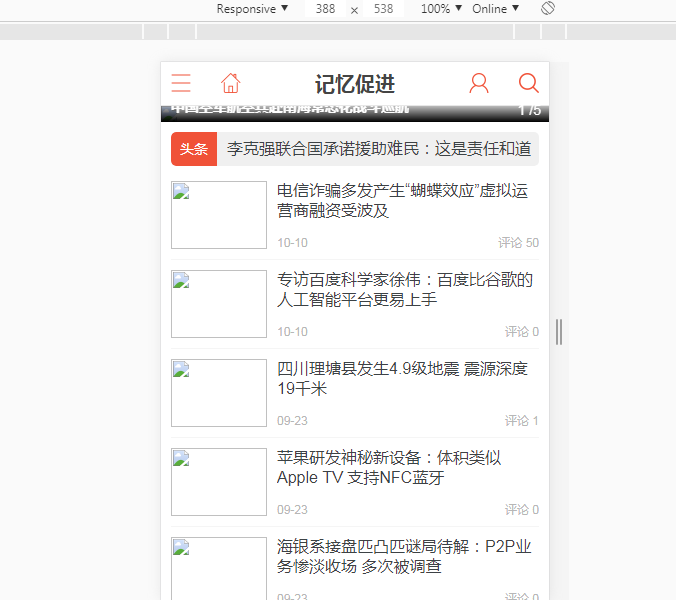Click the 记忆促进 site title
The width and height of the screenshot is (676, 600).
[x=355, y=84]
